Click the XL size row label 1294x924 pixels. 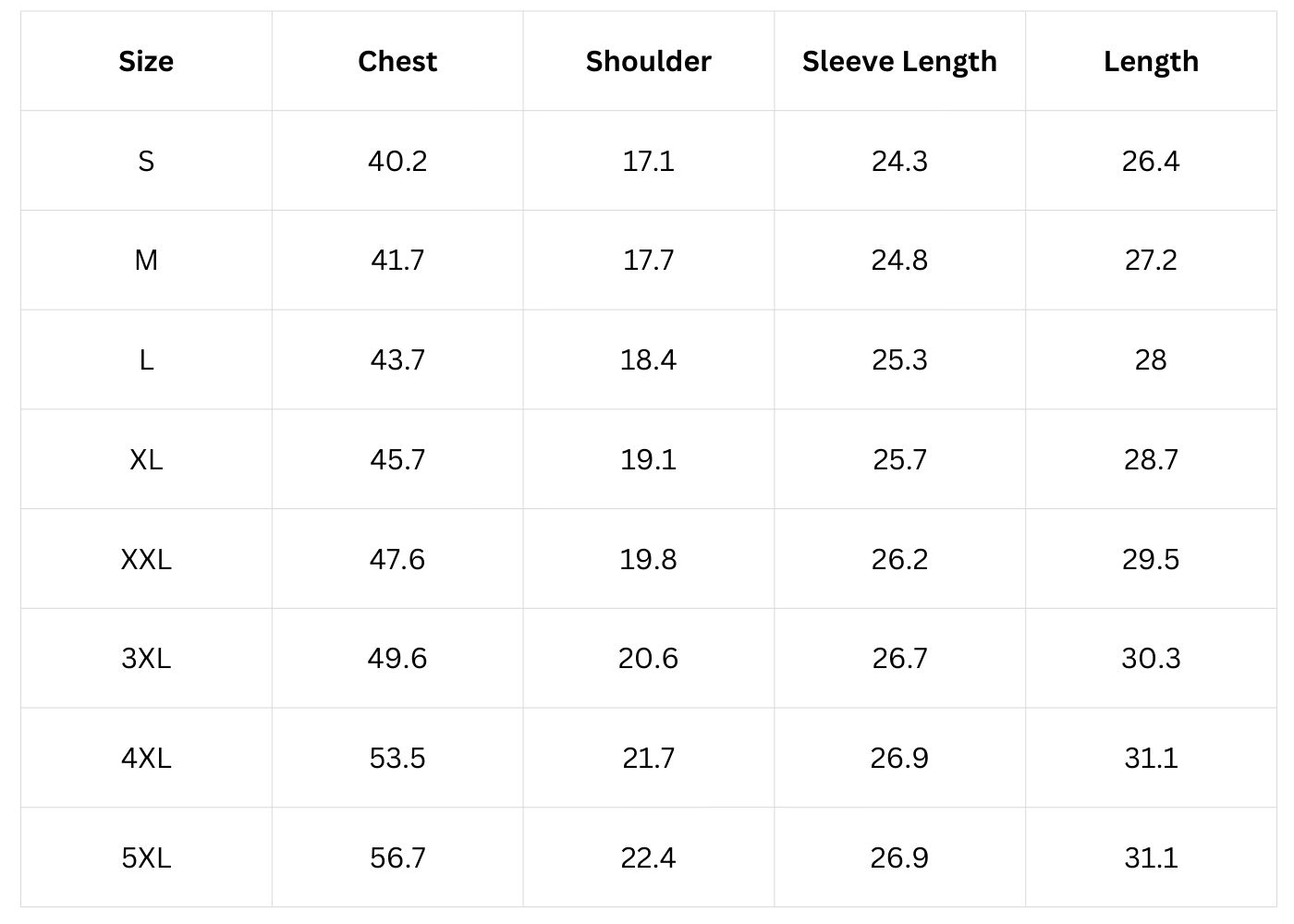click(146, 459)
